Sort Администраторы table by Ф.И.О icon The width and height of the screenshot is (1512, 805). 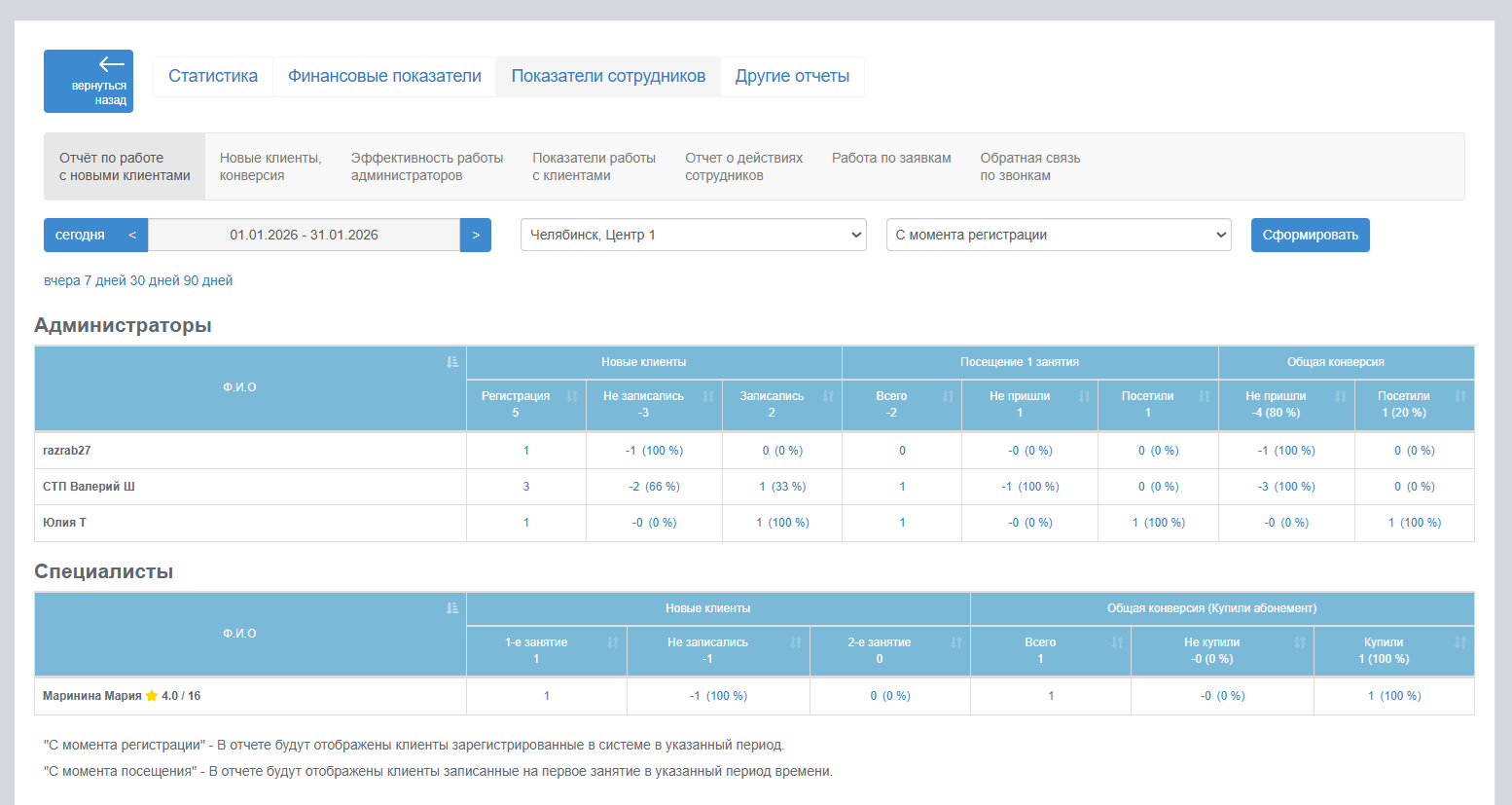(x=452, y=362)
